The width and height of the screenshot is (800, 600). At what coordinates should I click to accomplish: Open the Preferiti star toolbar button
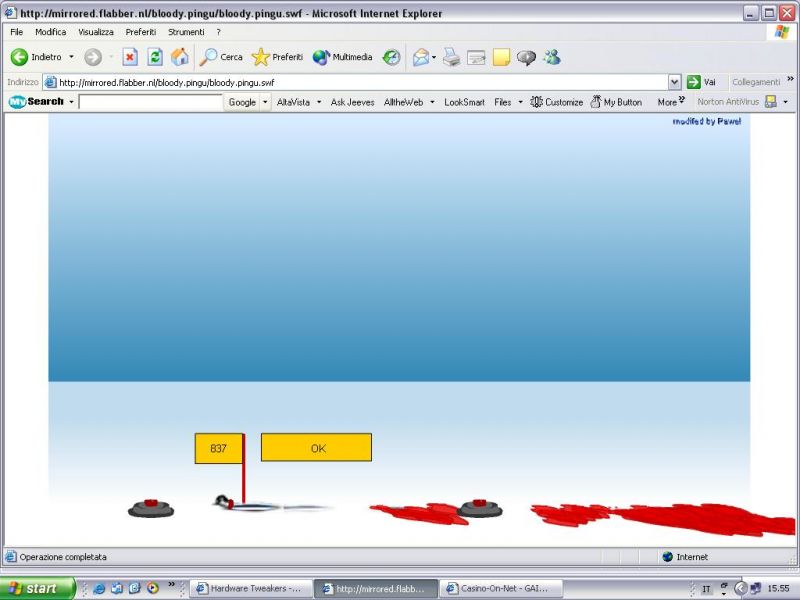point(277,57)
